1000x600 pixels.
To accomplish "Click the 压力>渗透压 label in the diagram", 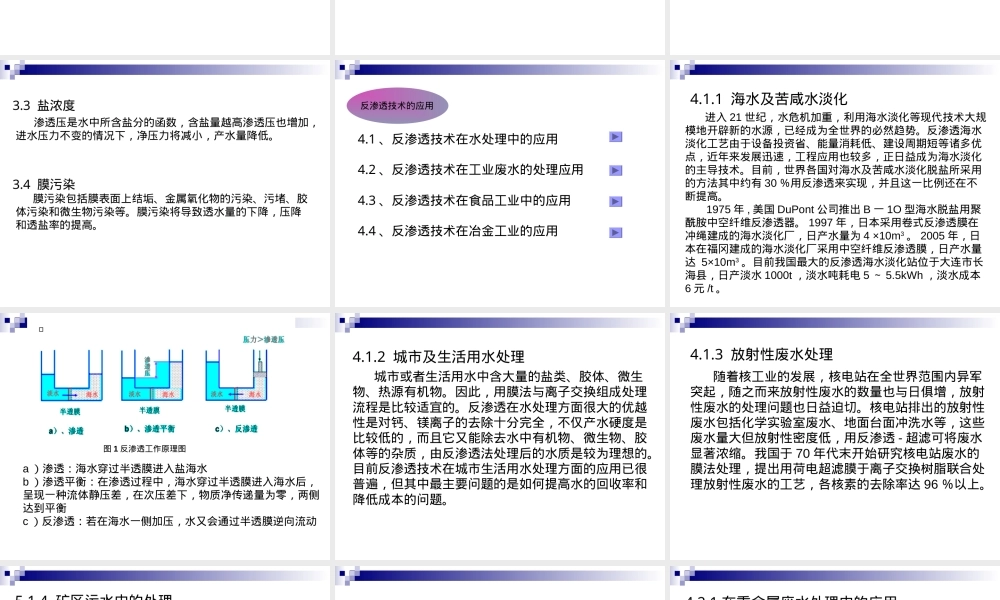I will [x=263, y=339].
